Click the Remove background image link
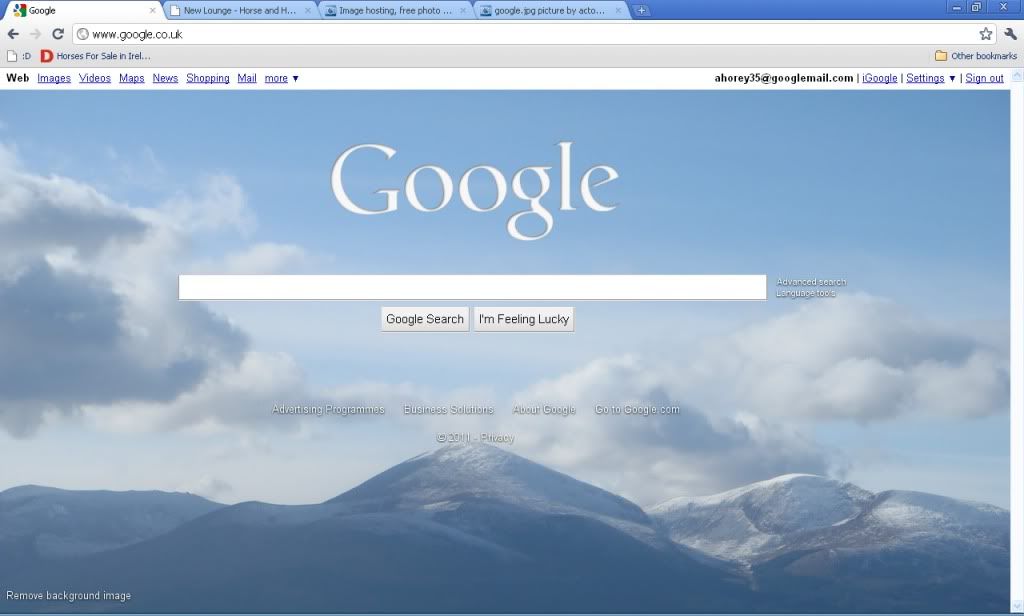This screenshot has width=1024, height=616. pos(68,596)
